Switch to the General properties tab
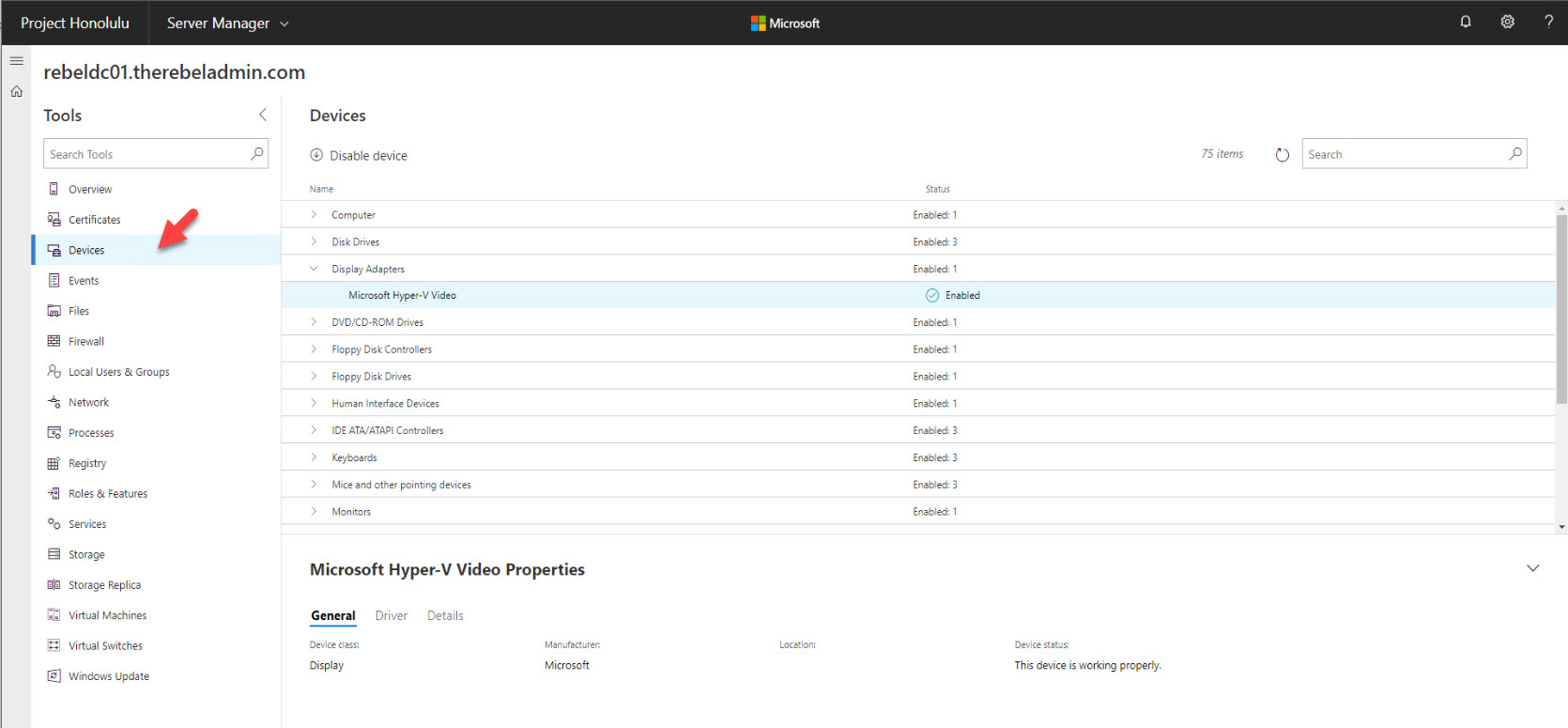1568x728 pixels. coord(333,616)
